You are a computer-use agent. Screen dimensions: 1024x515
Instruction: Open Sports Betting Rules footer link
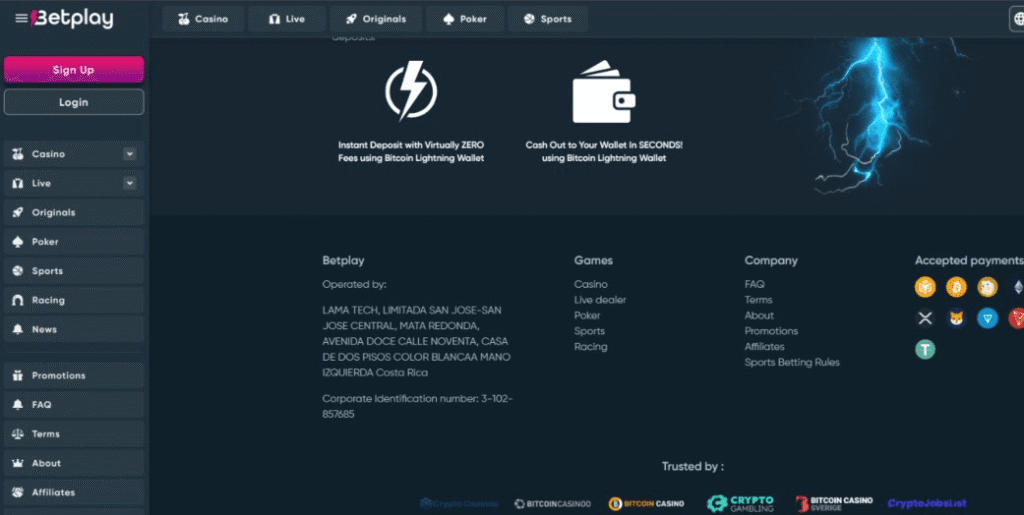tap(792, 362)
